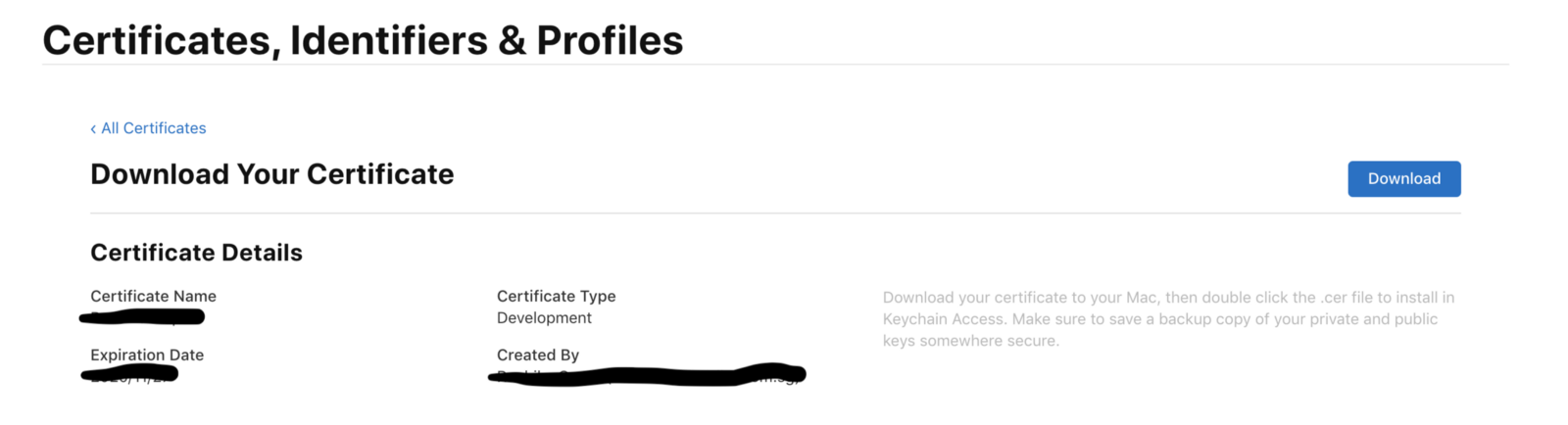Click the Download Your Certificate heading
Viewport: 1568px width, 425px height.
[271, 174]
